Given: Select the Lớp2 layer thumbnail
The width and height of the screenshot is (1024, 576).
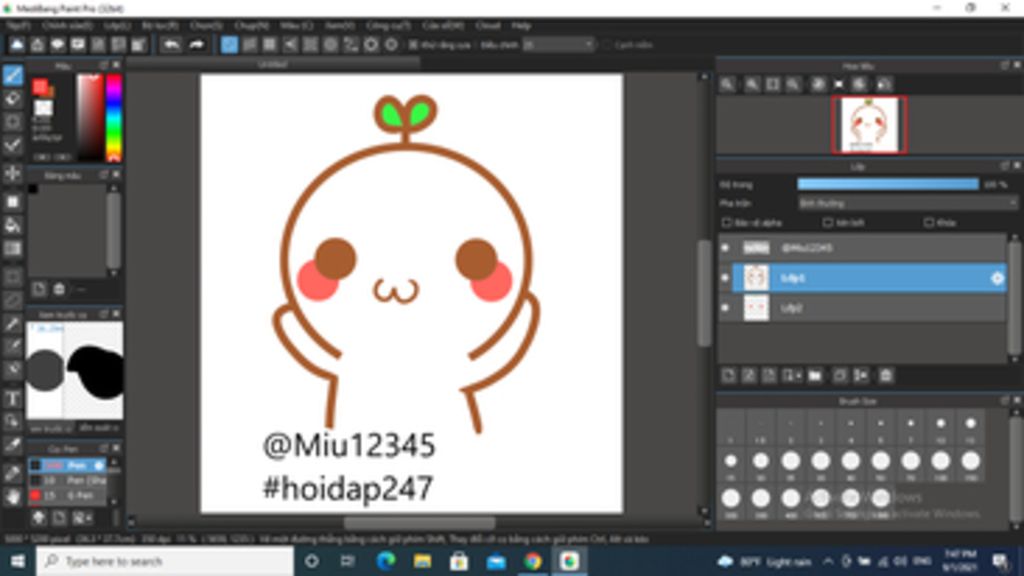Looking at the screenshot, I should tap(756, 308).
